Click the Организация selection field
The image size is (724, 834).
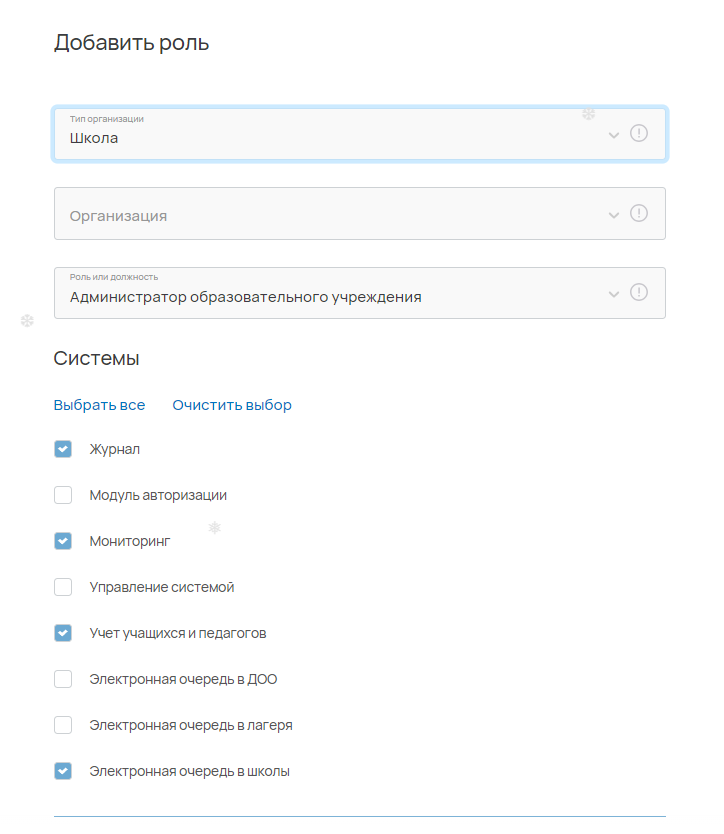click(x=360, y=213)
